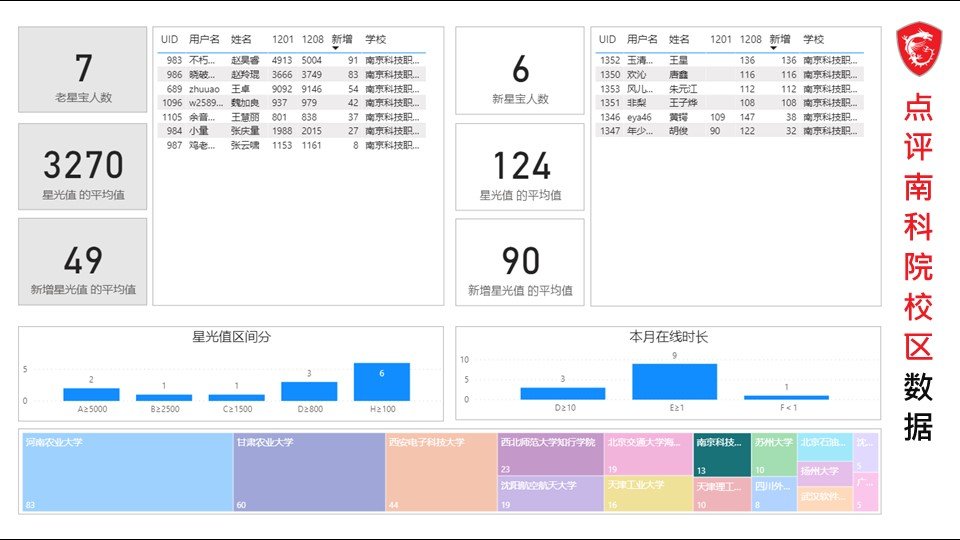The image size is (960, 540).
Task: Click the 姓名 column header in the zhuuao table
Action: tap(242, 39)
